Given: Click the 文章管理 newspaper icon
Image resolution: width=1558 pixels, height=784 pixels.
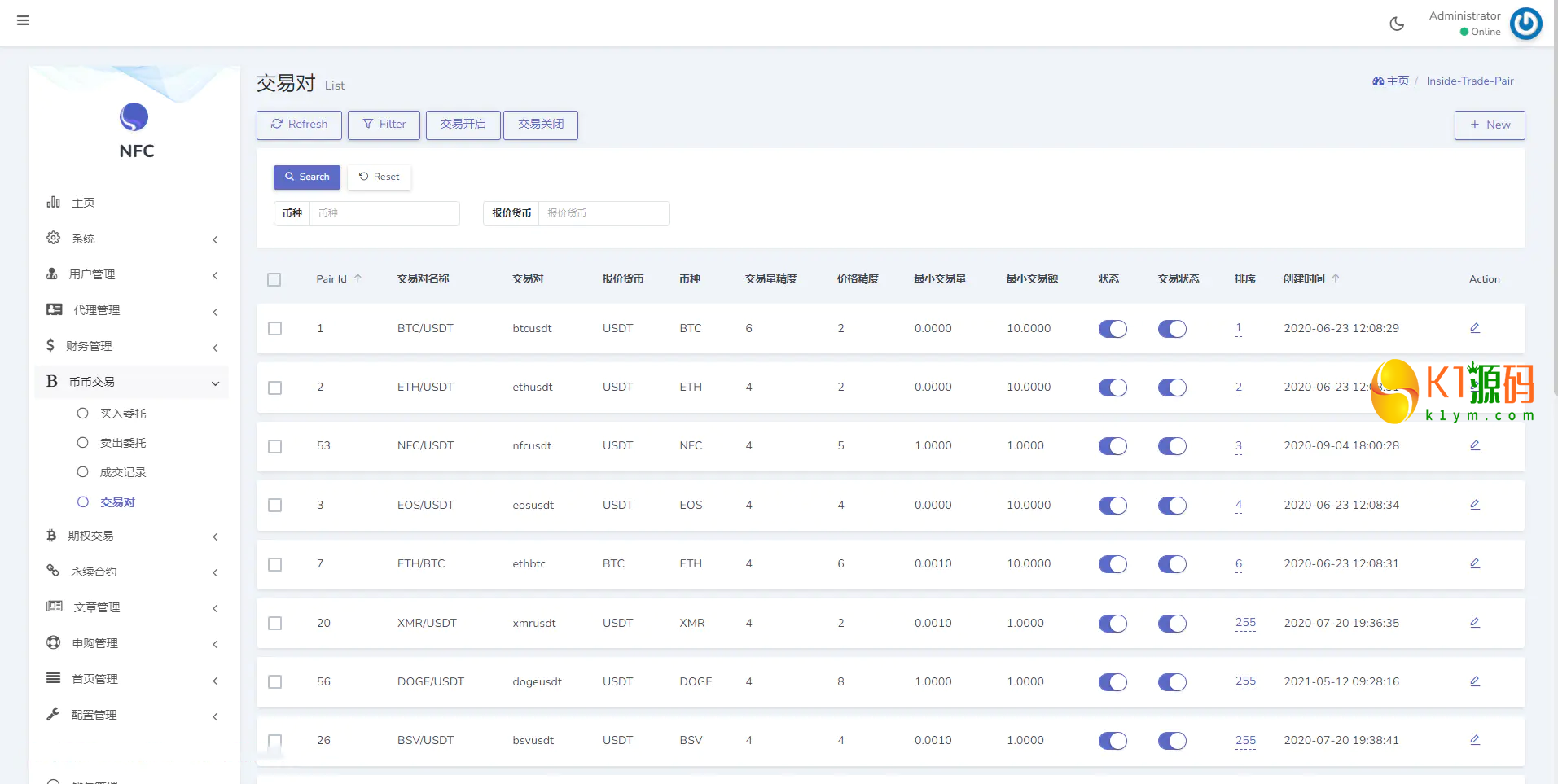Looking at the screenshot, I should [55, 607].
